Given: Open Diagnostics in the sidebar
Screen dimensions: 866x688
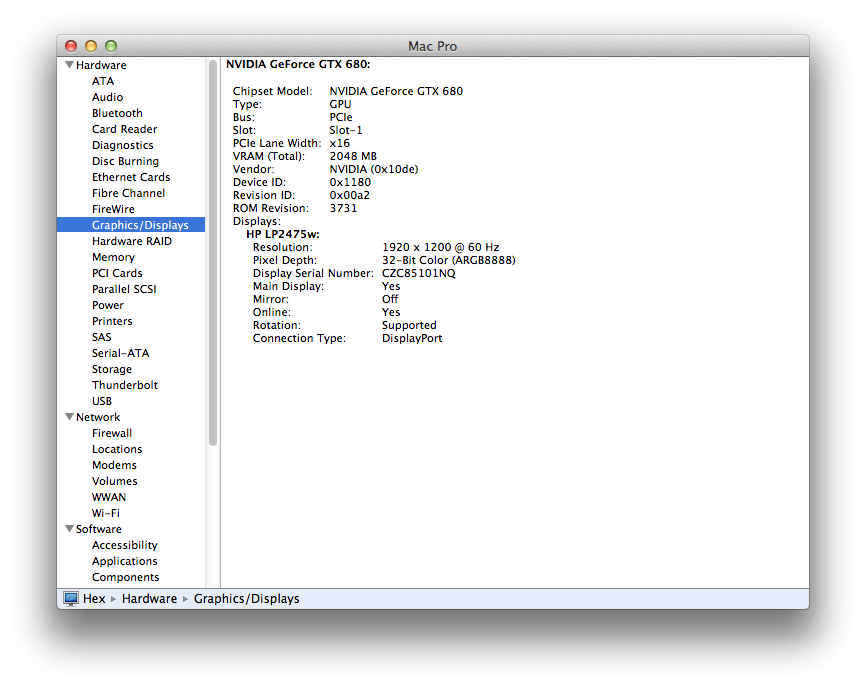Looking at the screenshot, I should [123, 145].
